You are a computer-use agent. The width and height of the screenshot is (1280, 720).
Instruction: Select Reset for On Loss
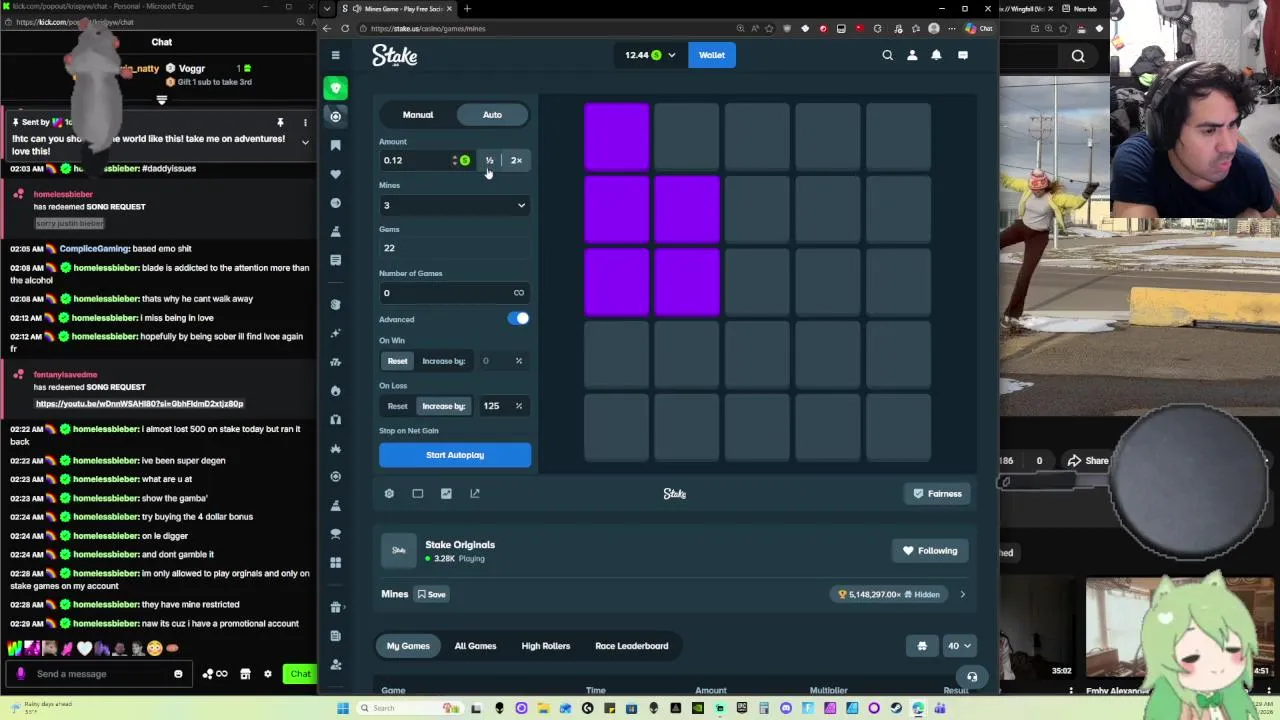[x=397, y=406]
